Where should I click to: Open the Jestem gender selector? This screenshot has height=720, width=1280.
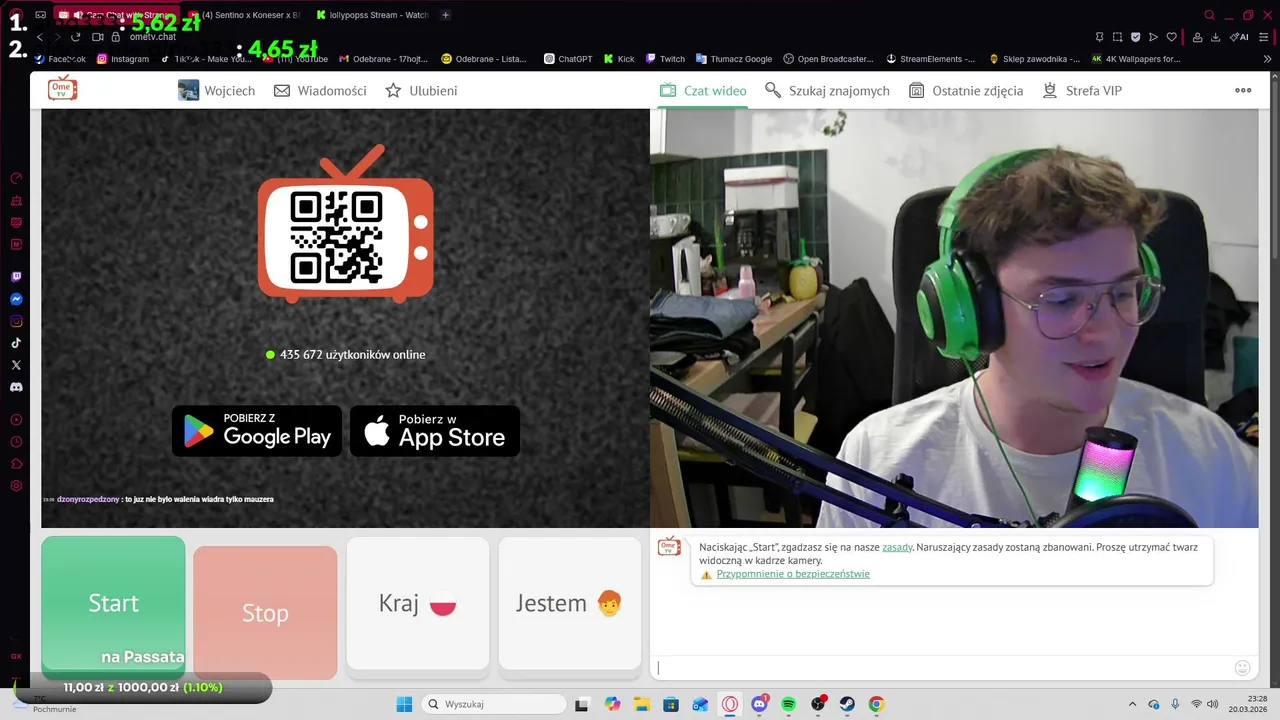click(570, 603)
